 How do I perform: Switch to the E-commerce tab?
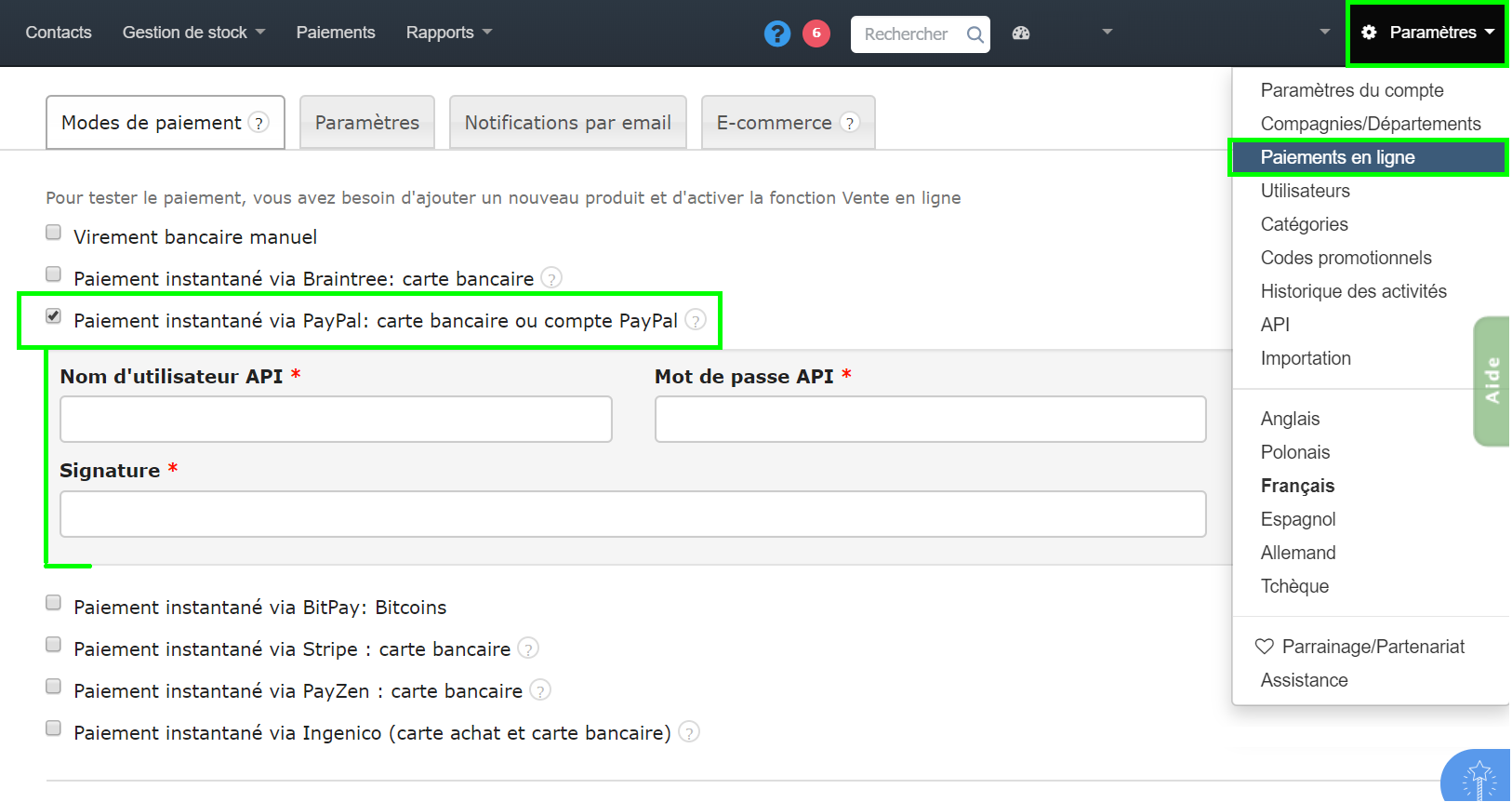click(x=789, y=122)
